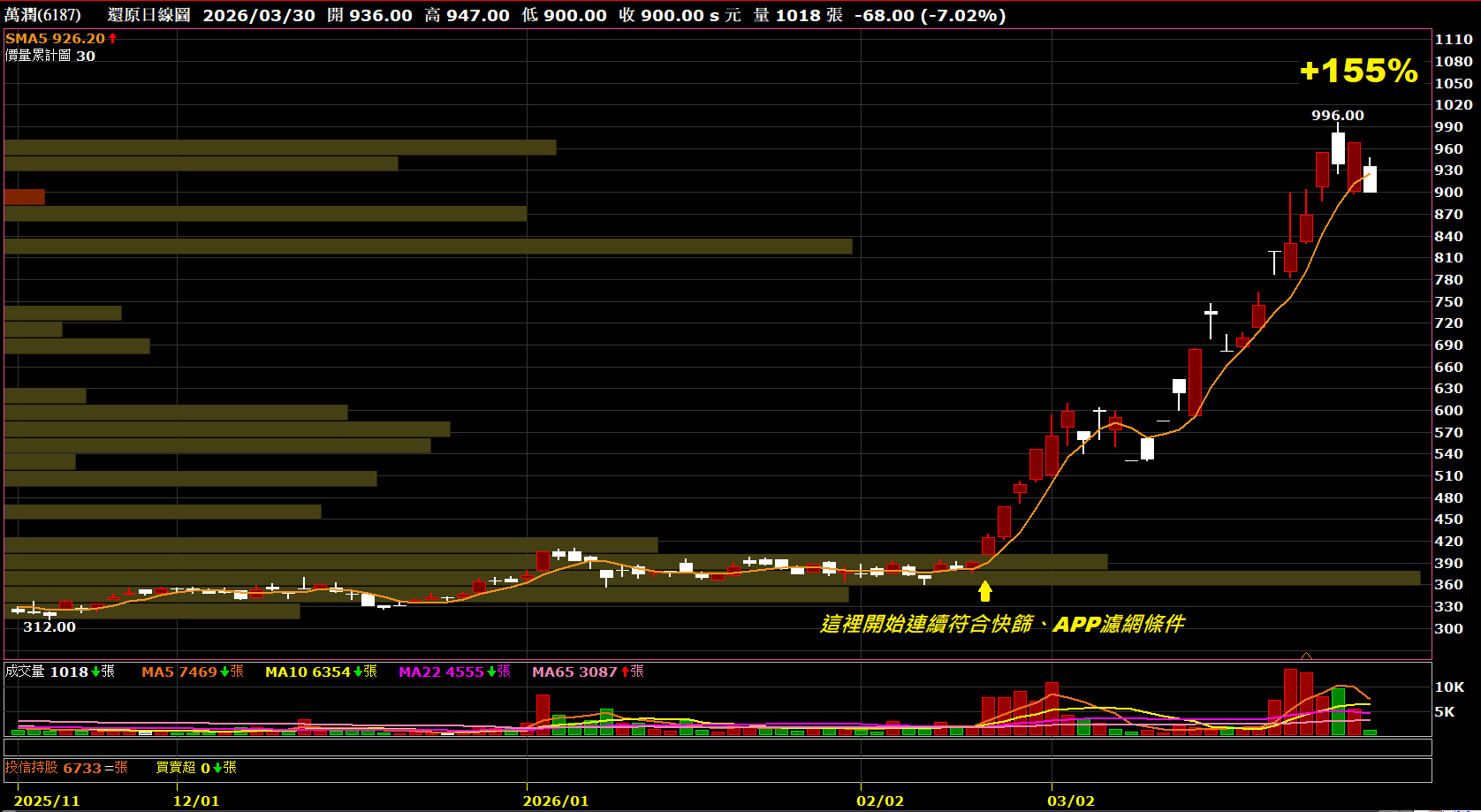Click the candlestick under the 996.00 label

[1338, 148]
